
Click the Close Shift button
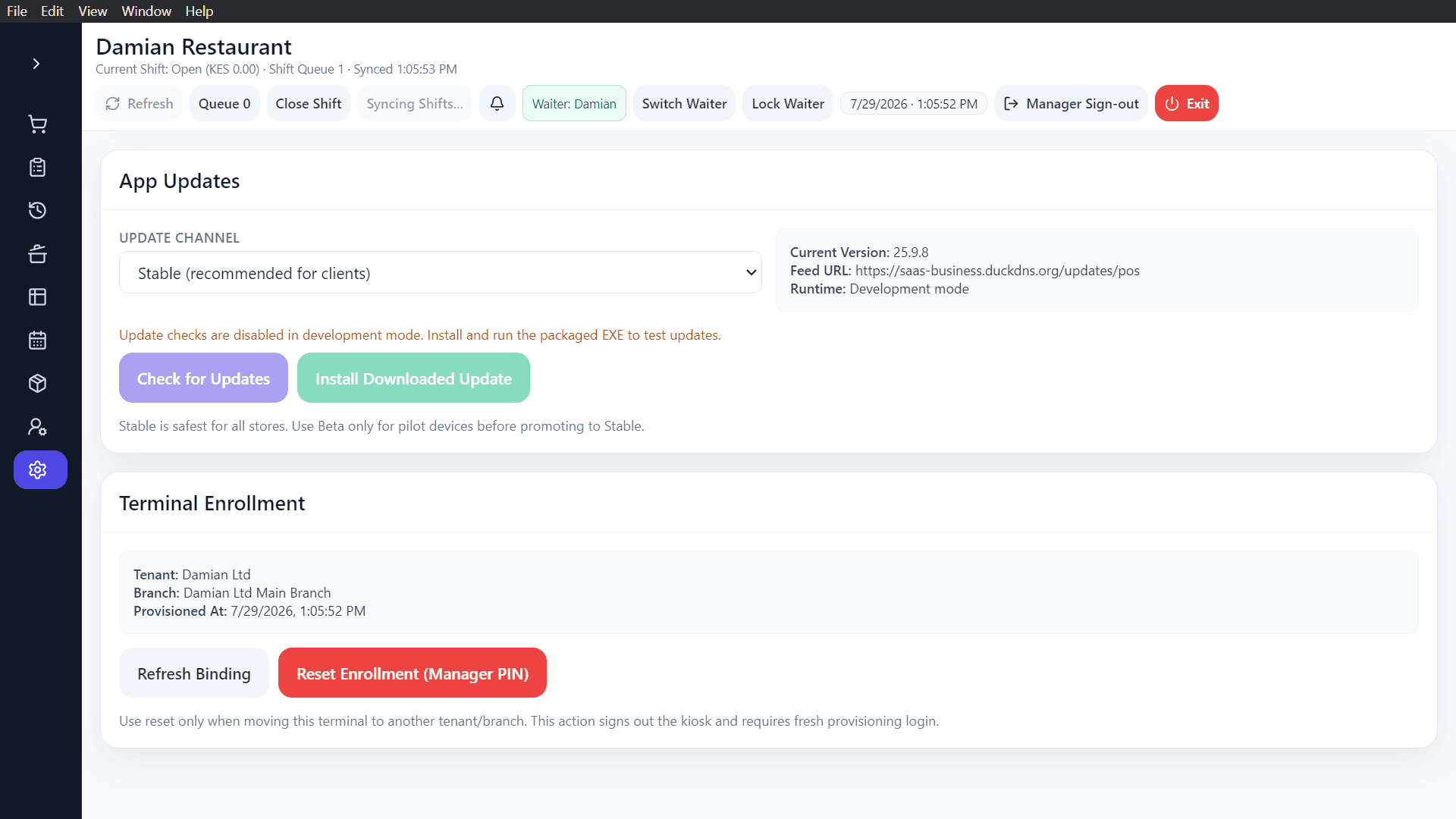coord(309,103)
